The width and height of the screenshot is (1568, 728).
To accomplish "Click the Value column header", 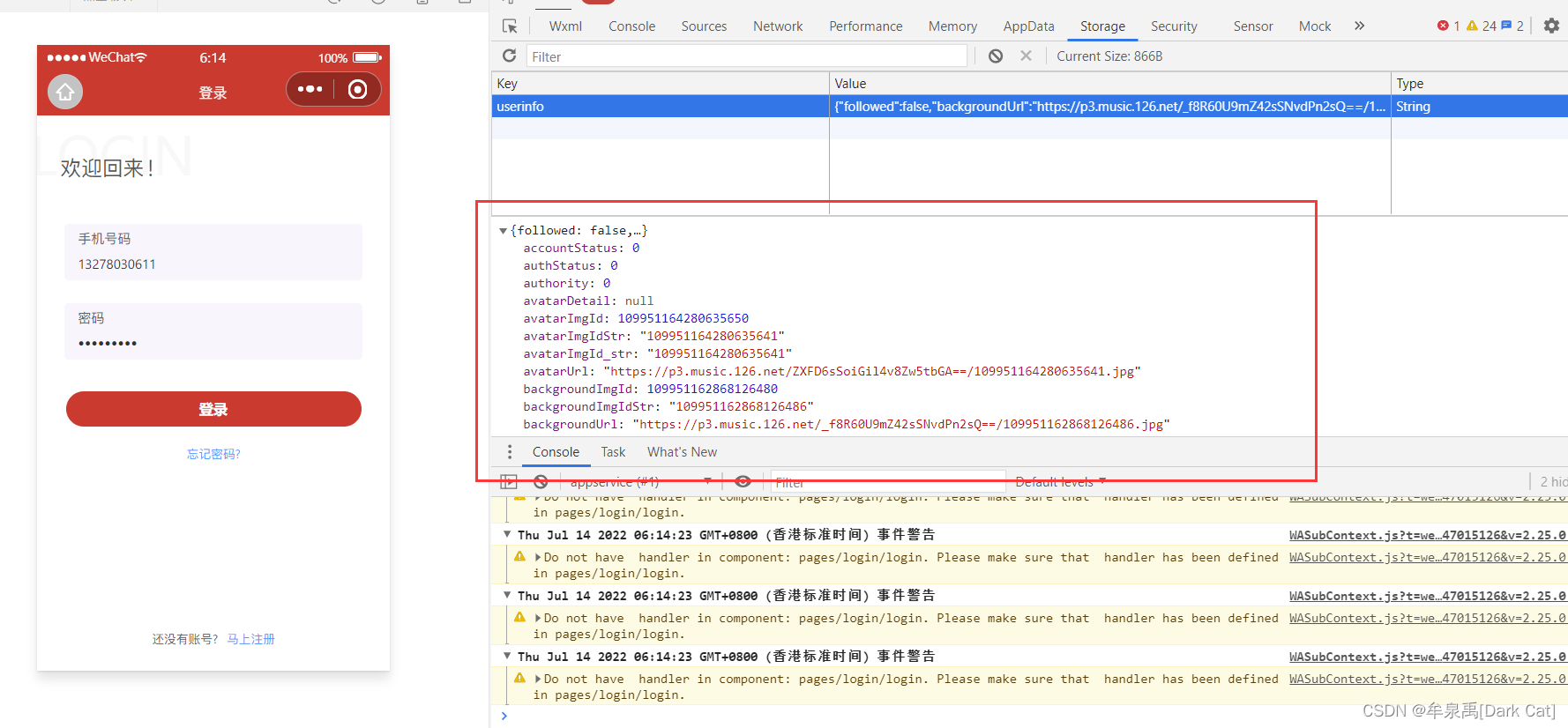I will [1109, 83].
